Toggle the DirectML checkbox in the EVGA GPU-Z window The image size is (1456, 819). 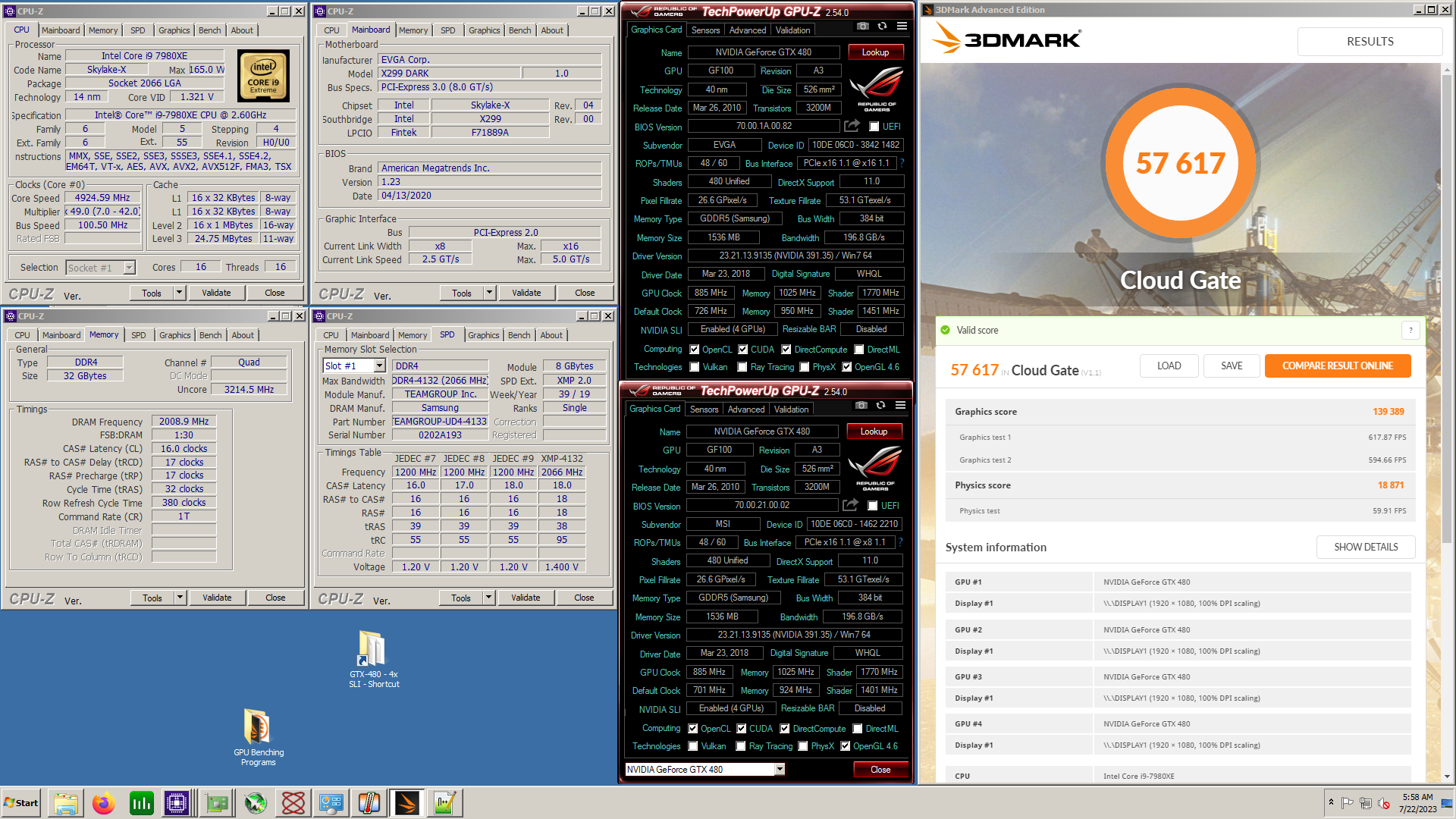tap(859, 350)
